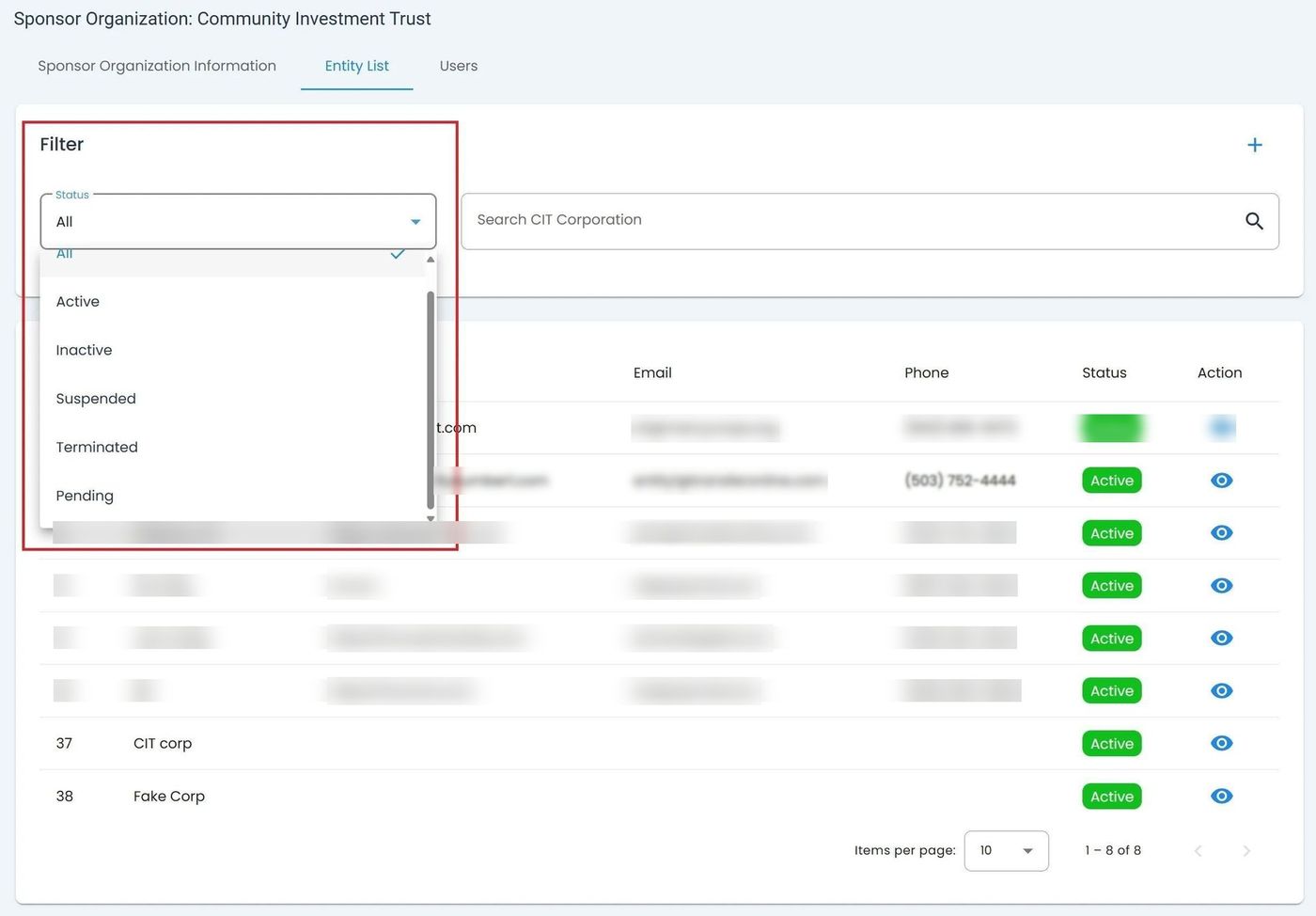This screenshot has height=916, width=1316.
Task: Click the Active status badge for Fake Corp
Action: [x=1111, y=797]
